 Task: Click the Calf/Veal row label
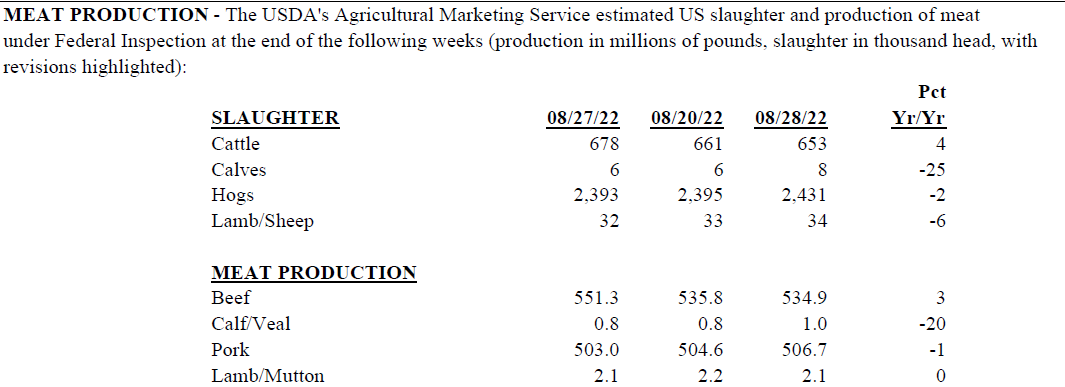(x=251, y=324)
